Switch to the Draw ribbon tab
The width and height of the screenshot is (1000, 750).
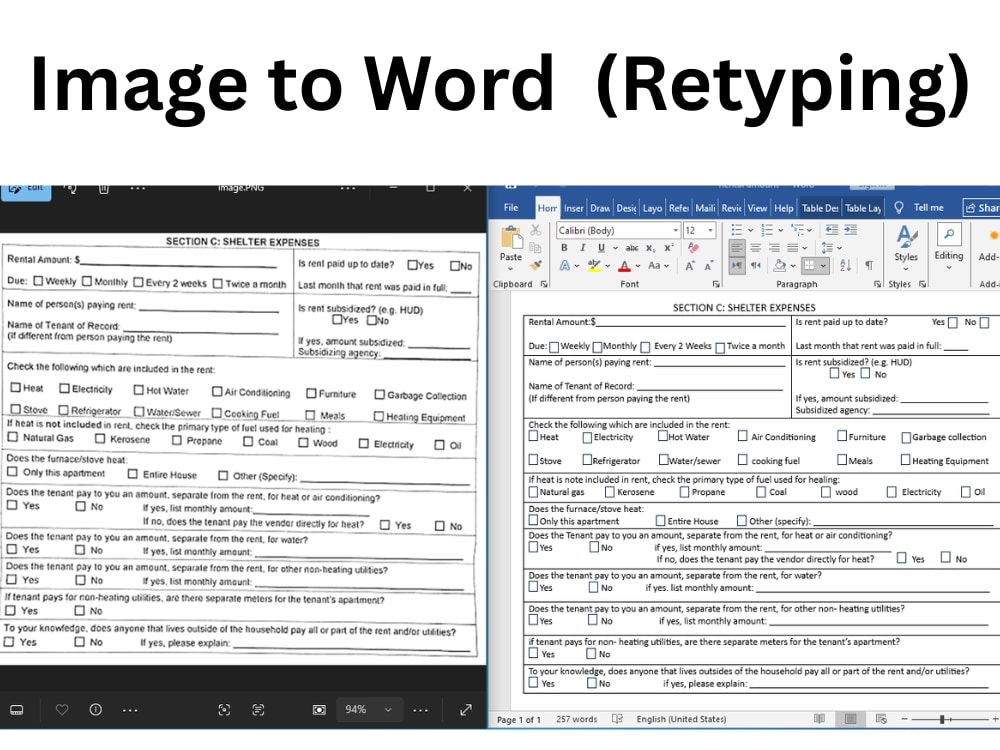(599, 208)
